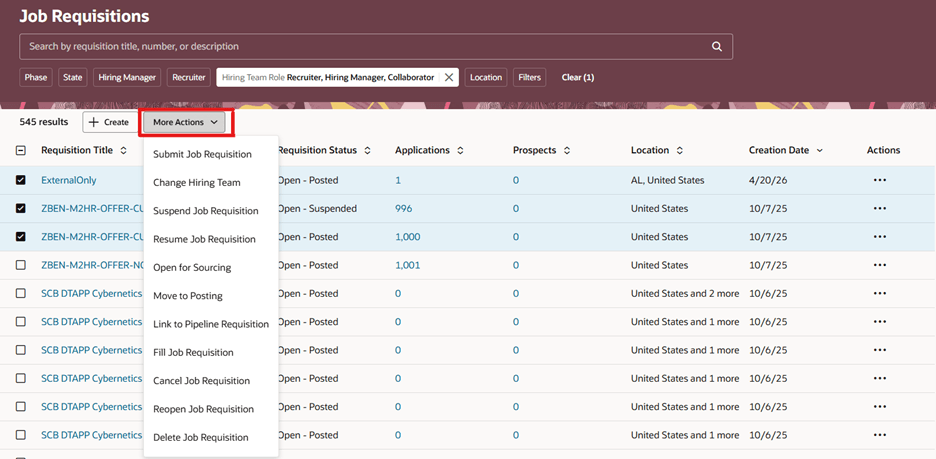Sort by Prospects column arrows

point(566,151)
